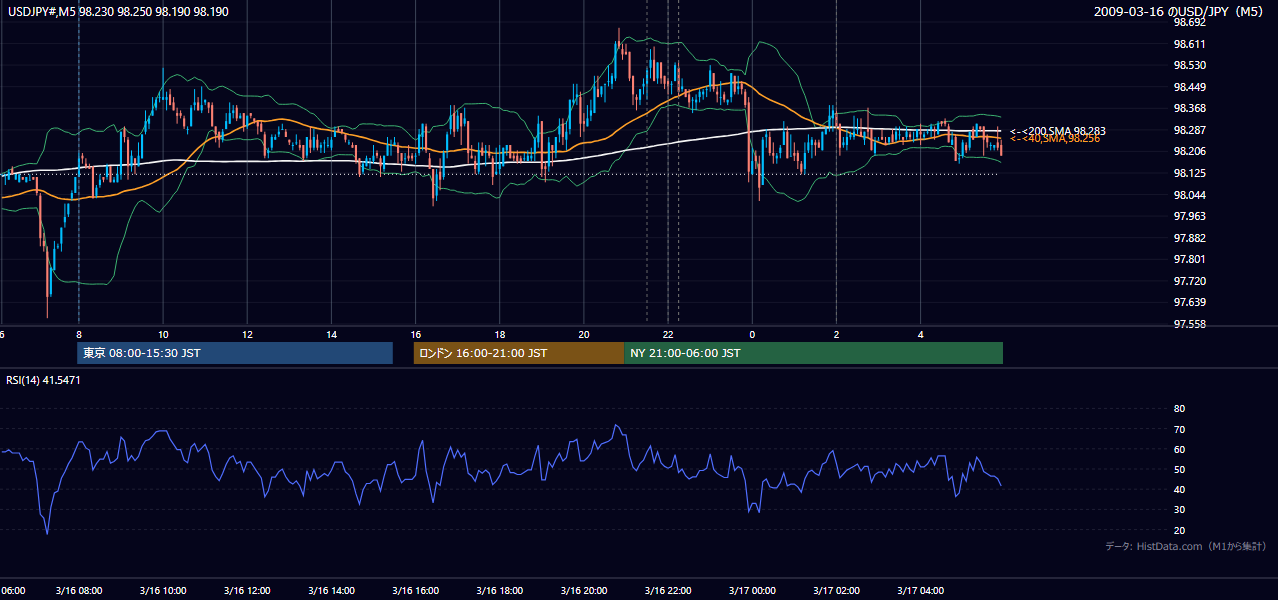1278x600 pixels.
Task: Click the 97.558 price axis label
Action: pos(1189,324)
